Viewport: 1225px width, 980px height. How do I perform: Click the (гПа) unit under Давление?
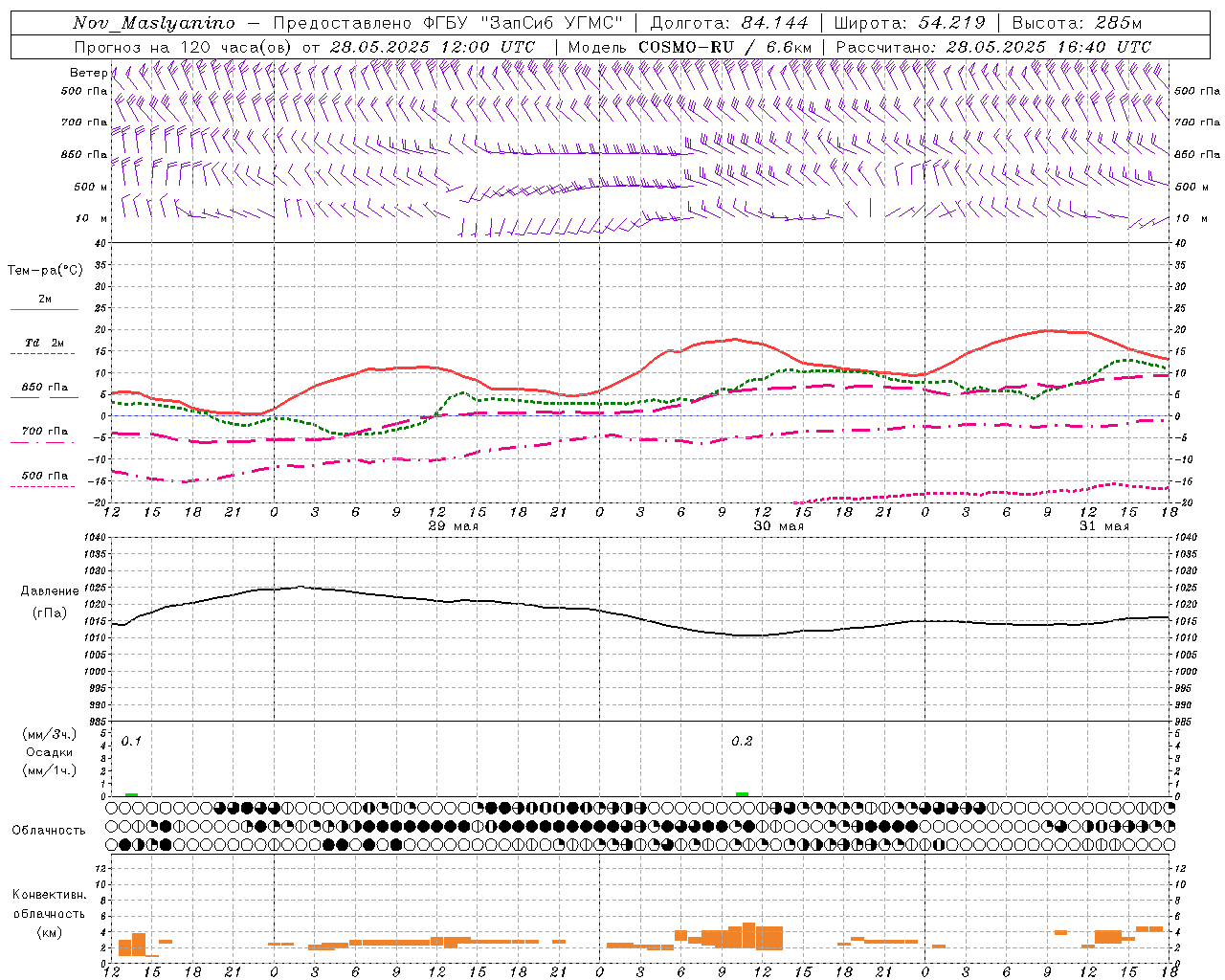click(x=48, y=612)
